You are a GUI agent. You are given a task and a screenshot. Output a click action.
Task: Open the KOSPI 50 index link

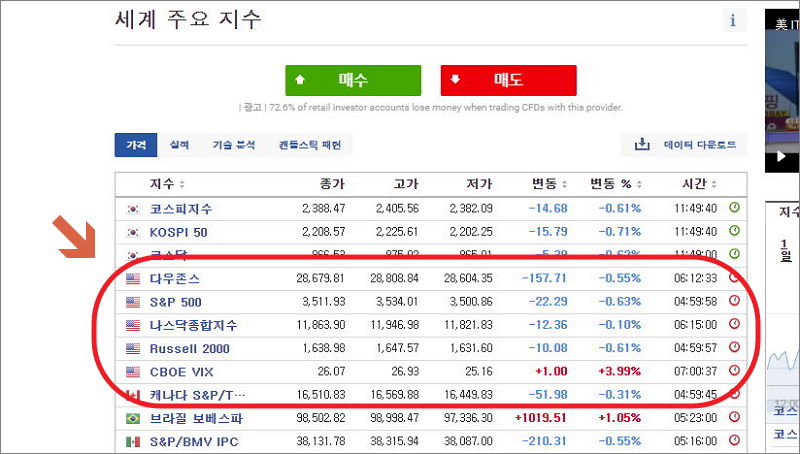(x=178, y=232)
